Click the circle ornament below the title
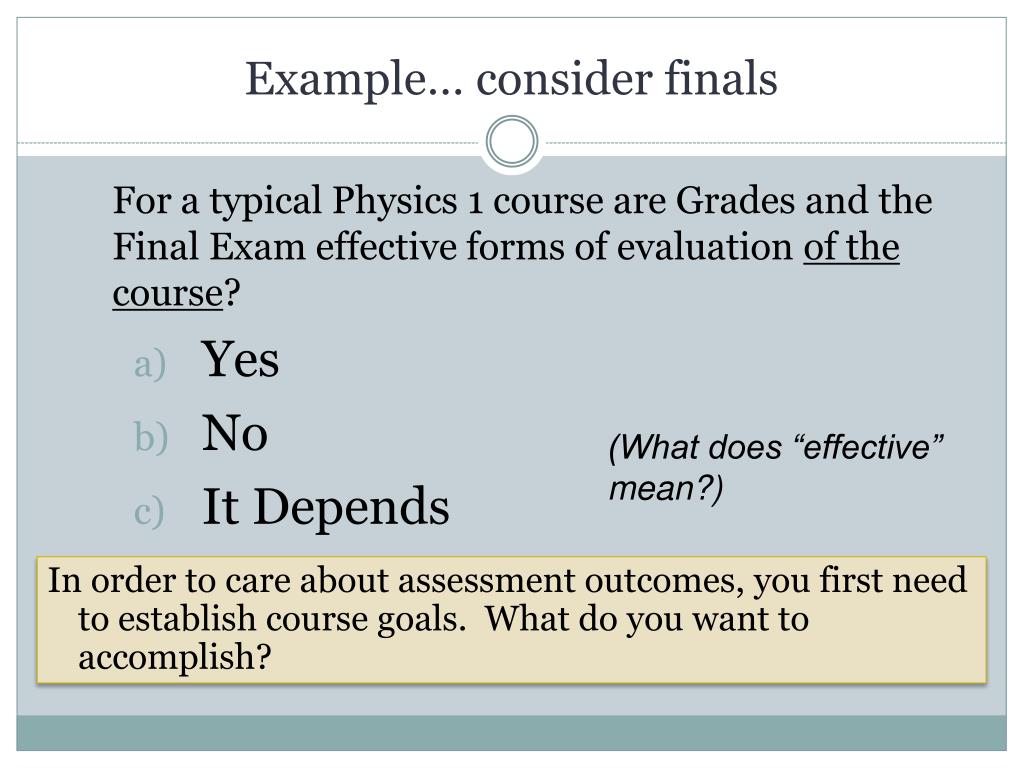The width and height of the screenshot is (1024, 768). point(511,142)
